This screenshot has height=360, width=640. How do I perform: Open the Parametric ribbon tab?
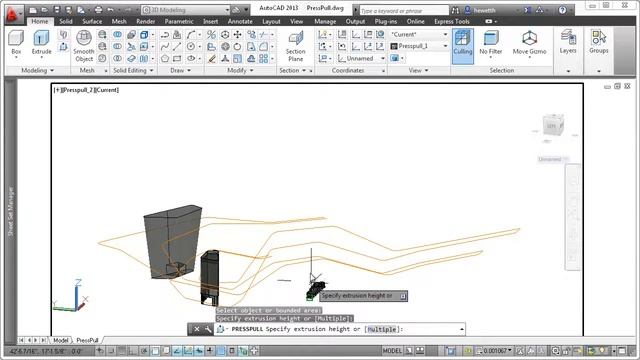(179, 21)
